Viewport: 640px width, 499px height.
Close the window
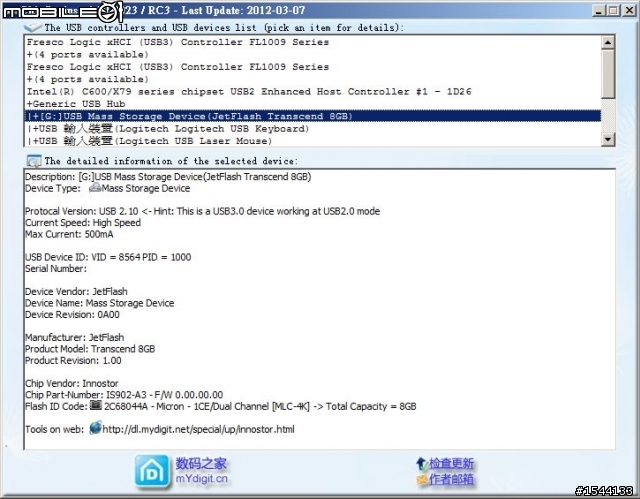point(629,11)
